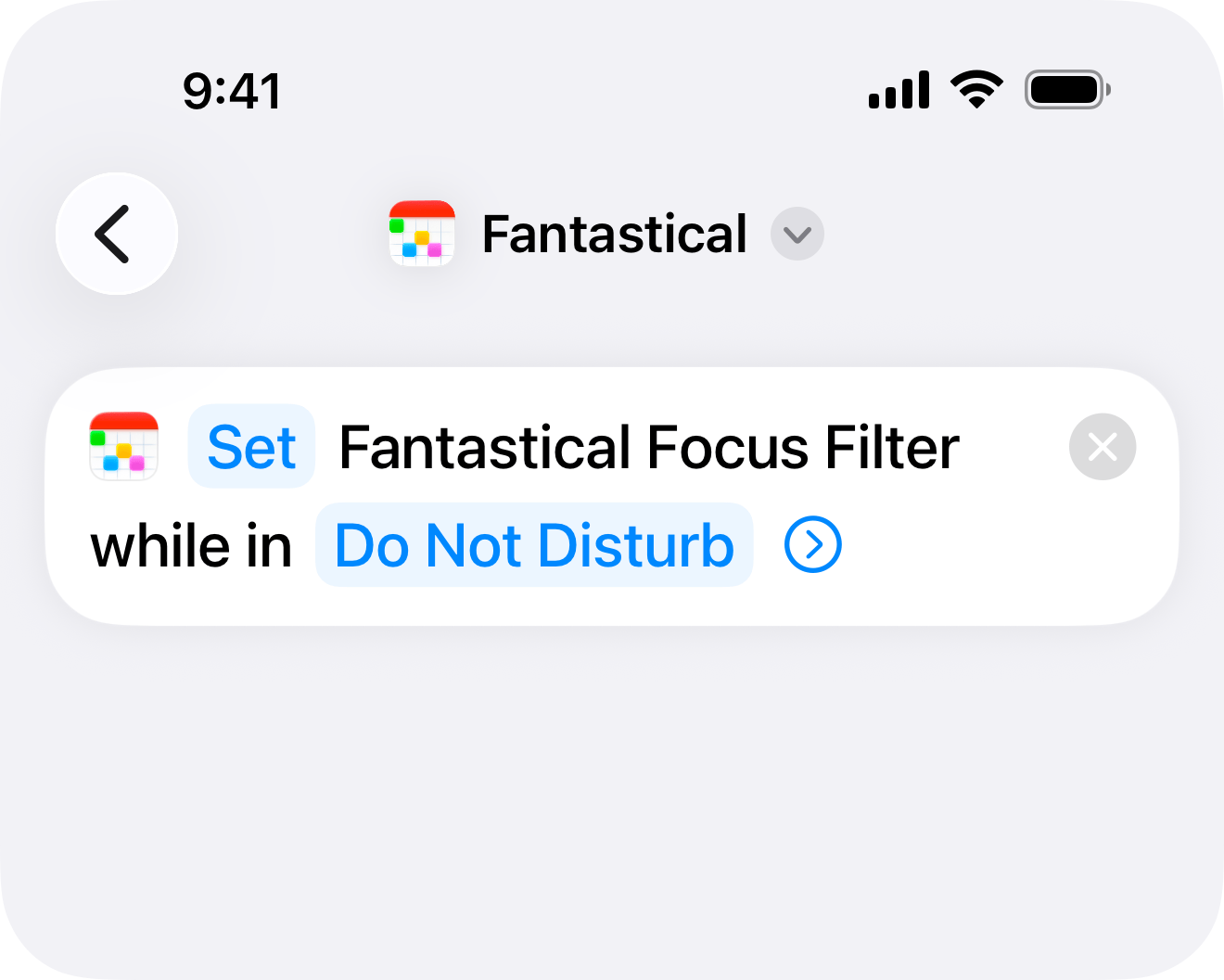Tap the Wi-Fi status icon
Image resolution: width=1224 pixels, height=980 pixels.
[976, 91]
